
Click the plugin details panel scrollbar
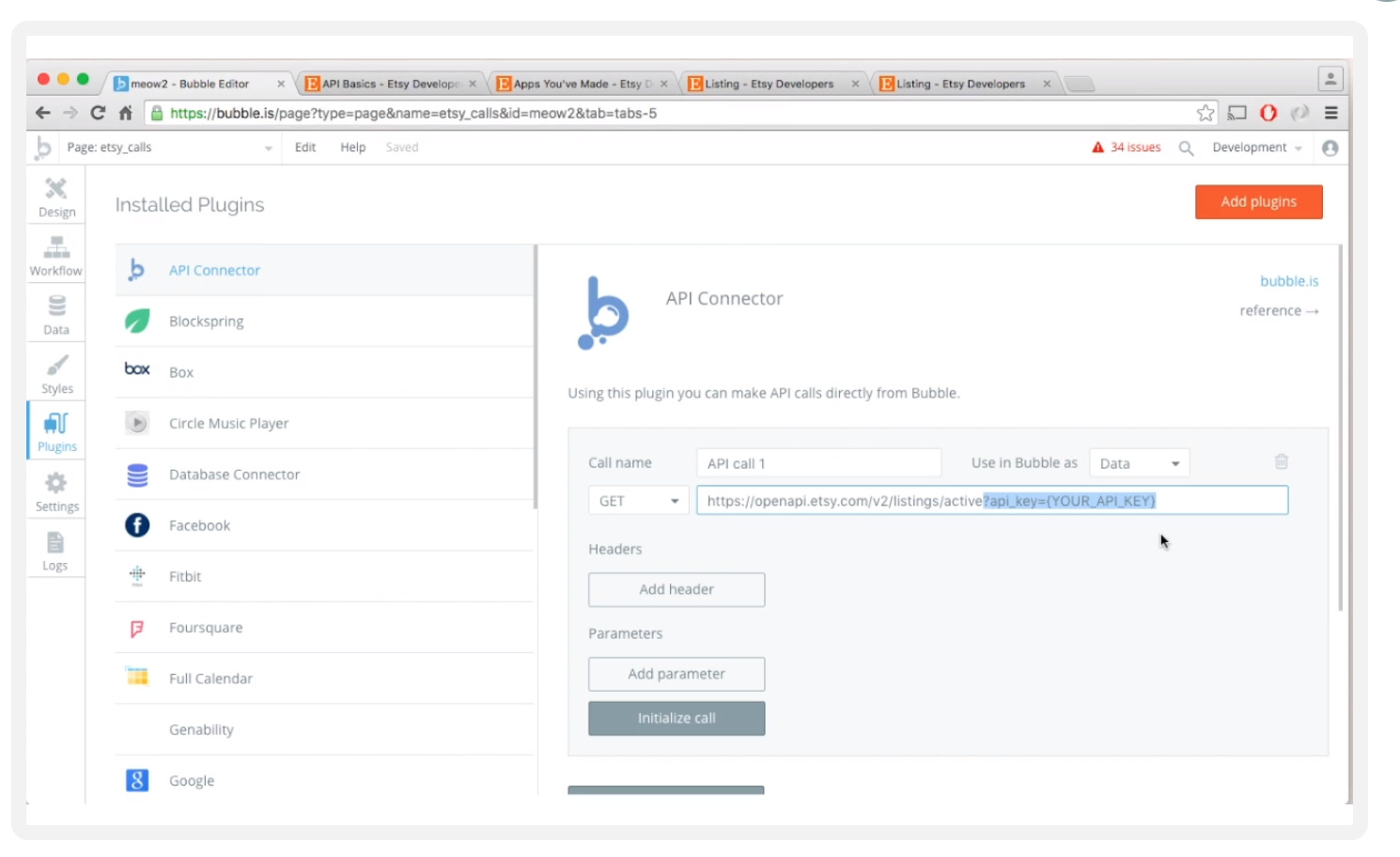coord(1341,428)
